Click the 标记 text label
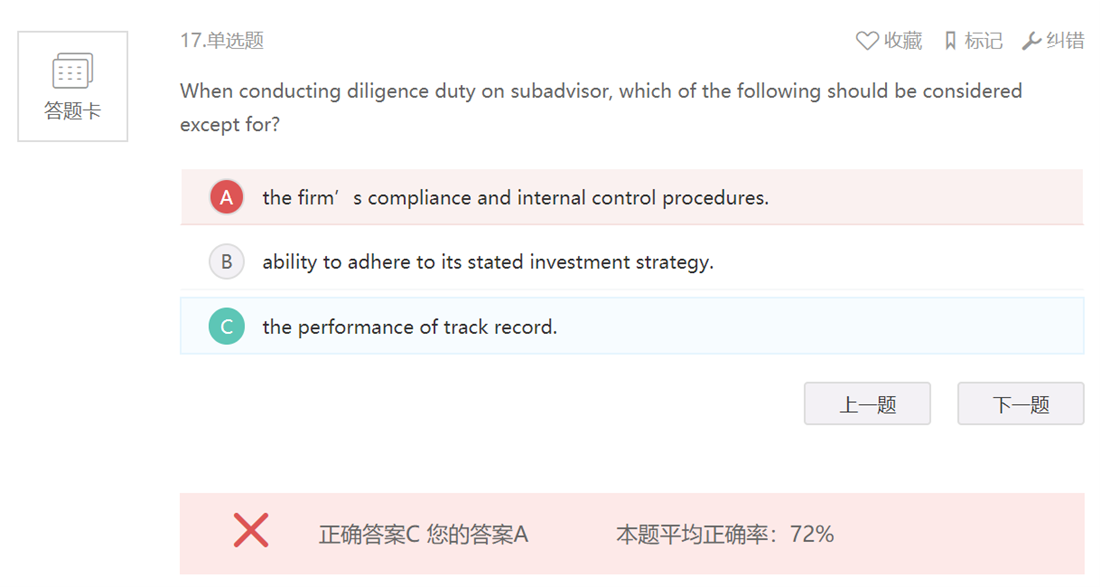The image size is (1100, 587). (983, 41)
